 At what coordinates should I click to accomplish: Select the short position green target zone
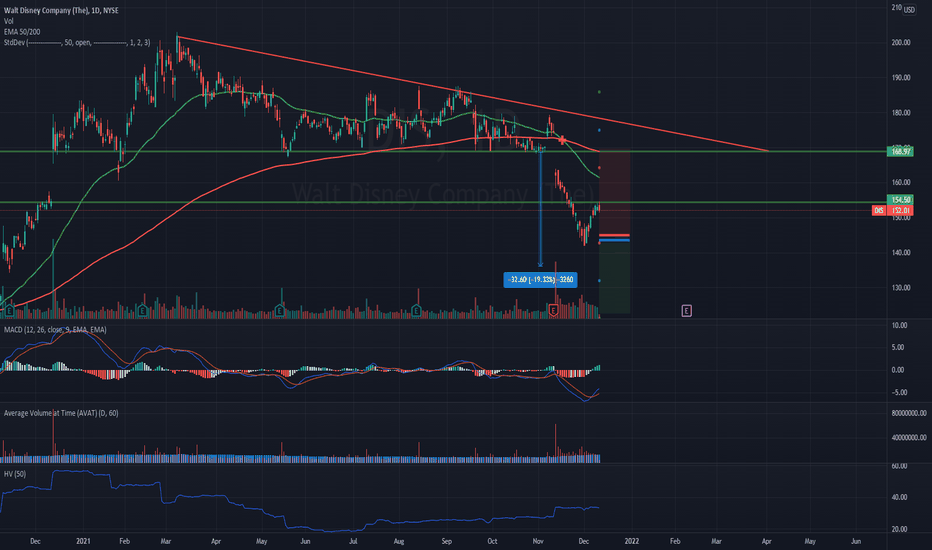(x=615, y=276)
